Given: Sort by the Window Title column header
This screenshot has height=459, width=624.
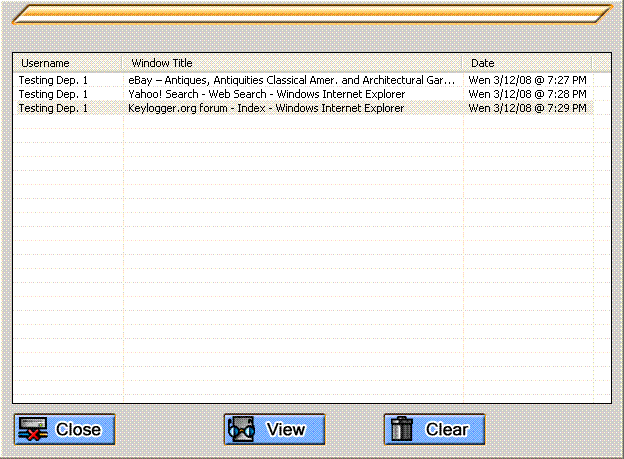Looking at the screenshot, I should [x=292, y=63].
